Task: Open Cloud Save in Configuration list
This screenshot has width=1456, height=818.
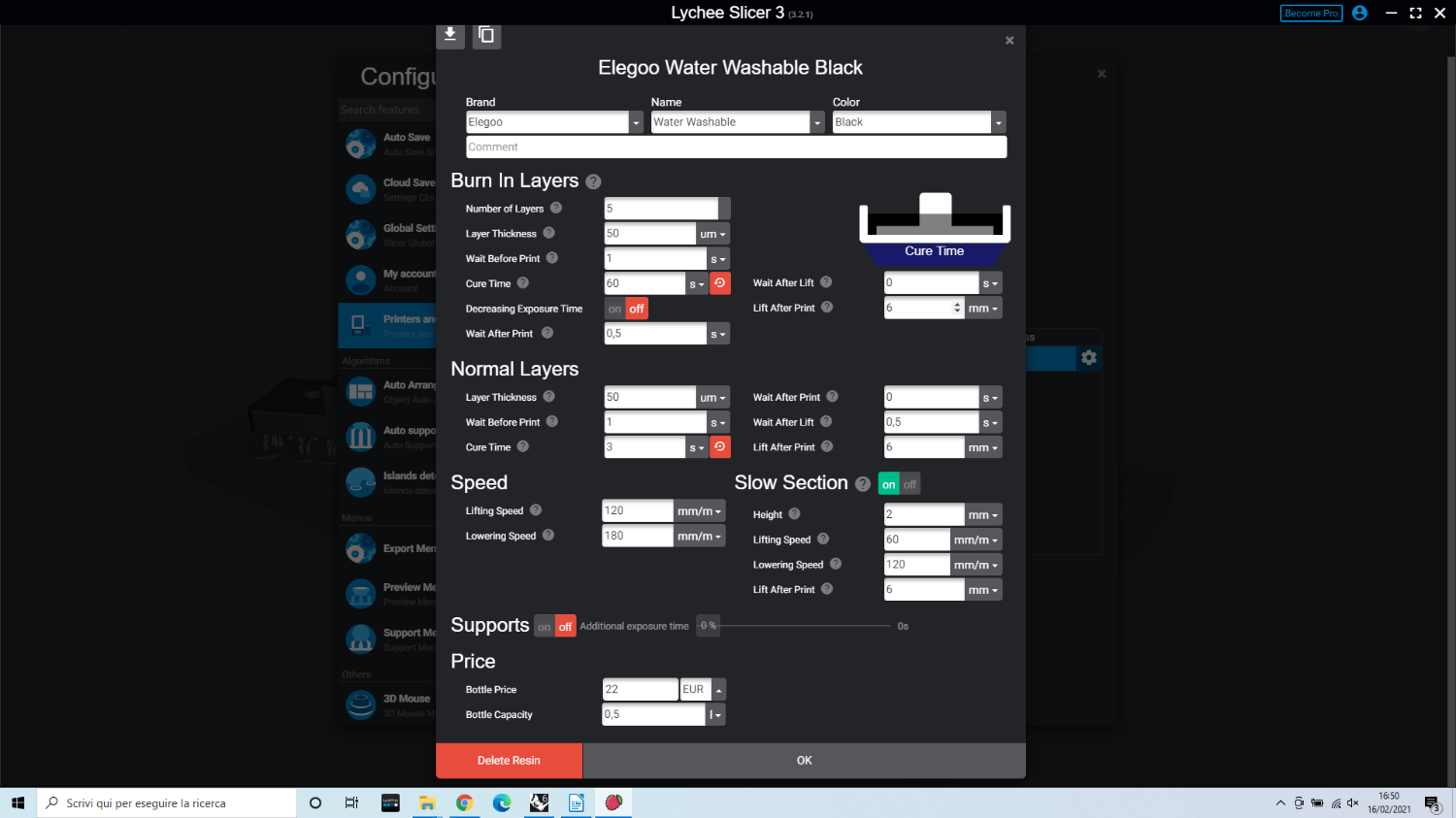Action: [387, 189]
